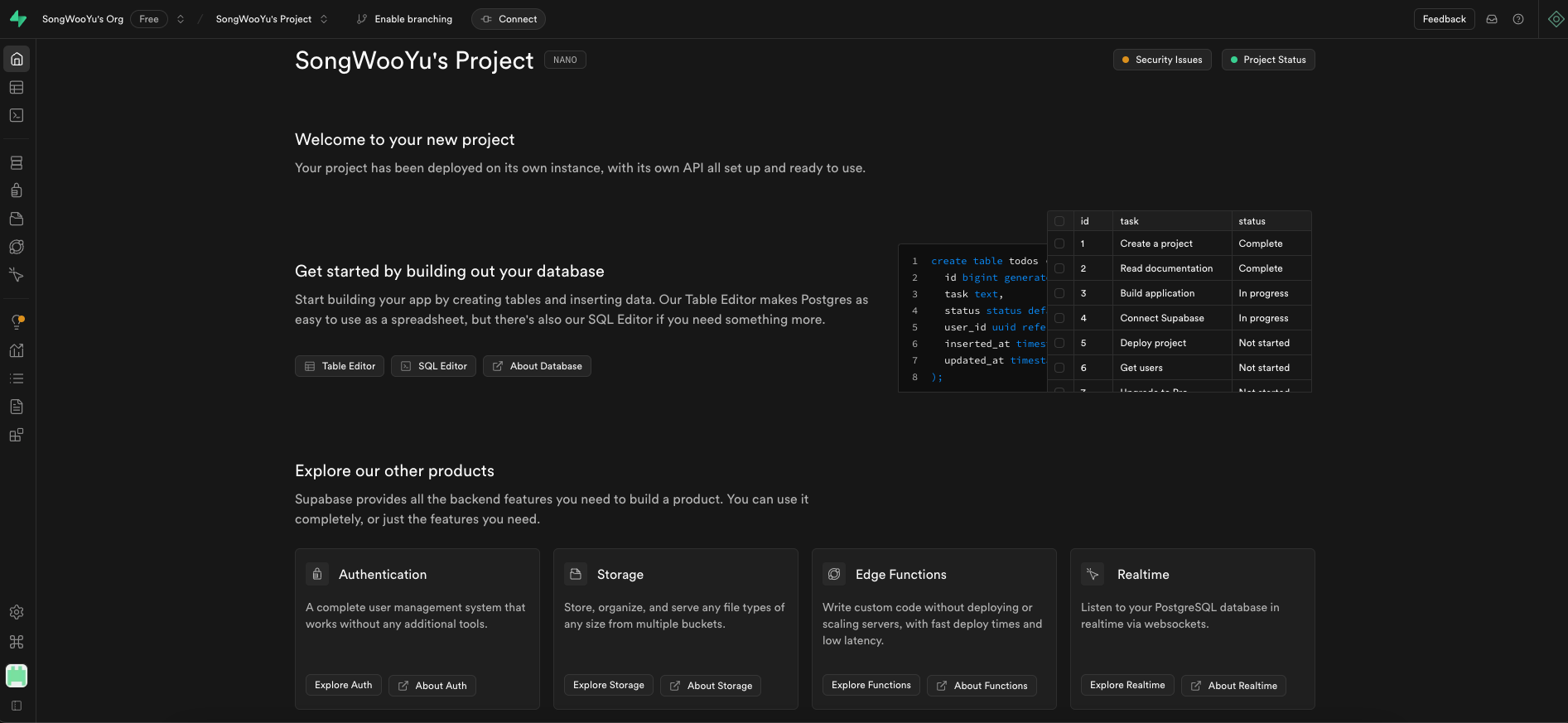This screenshot has height=723, width=1568.
Task: Open Advisors lightbulb icon in the sidebar
Action: pos(17,322)
